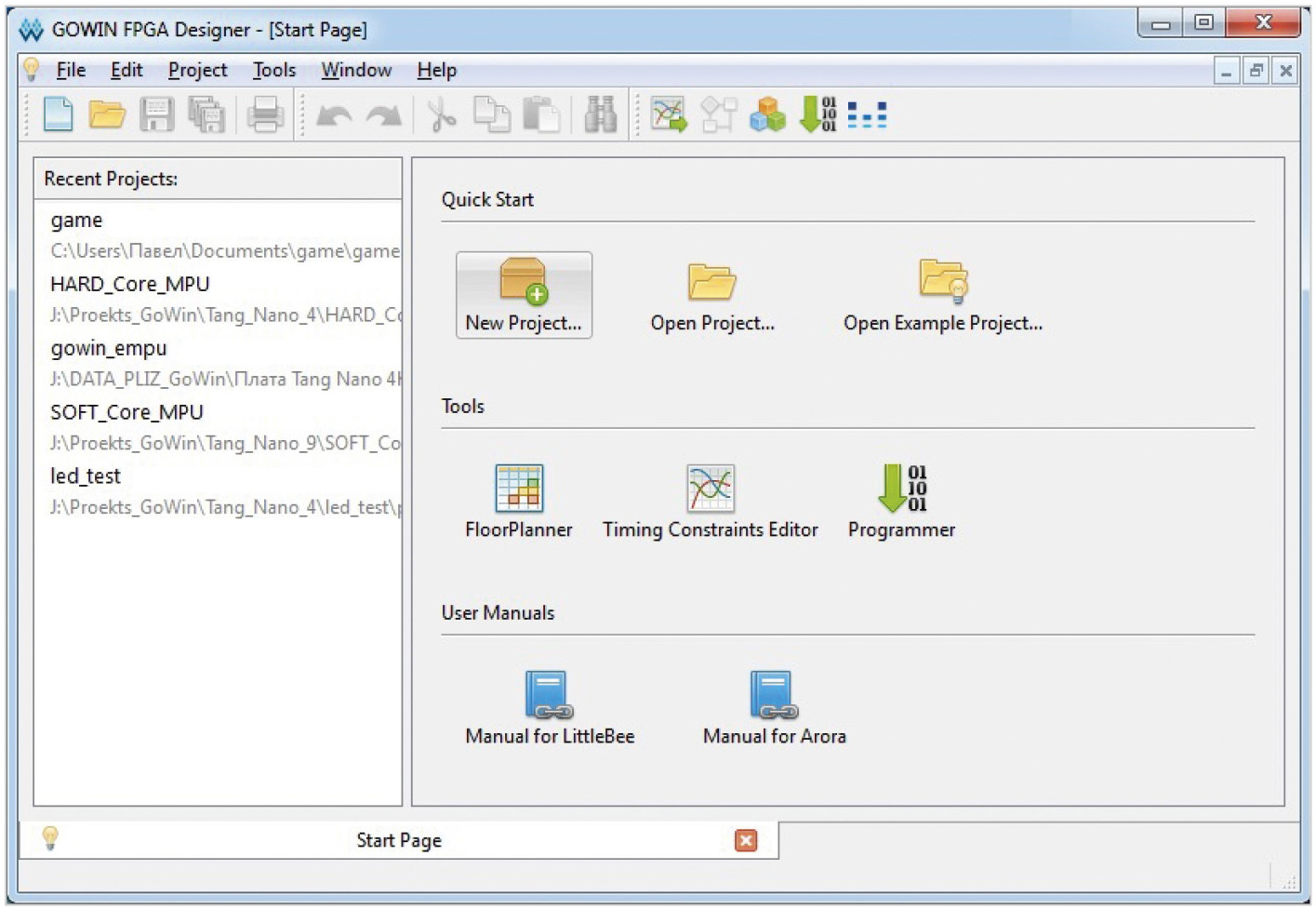Open the FloorPlanner tool
This screenshot has height=910, width=1316.
(x=519, y=502)
